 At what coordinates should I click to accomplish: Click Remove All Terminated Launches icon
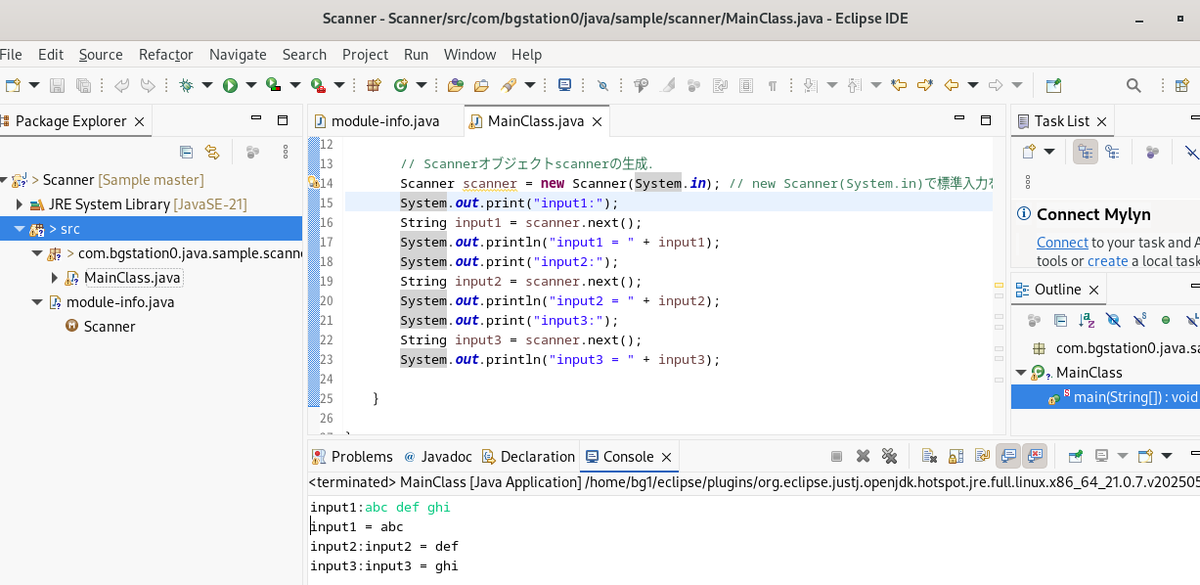[x=889, y=456]
